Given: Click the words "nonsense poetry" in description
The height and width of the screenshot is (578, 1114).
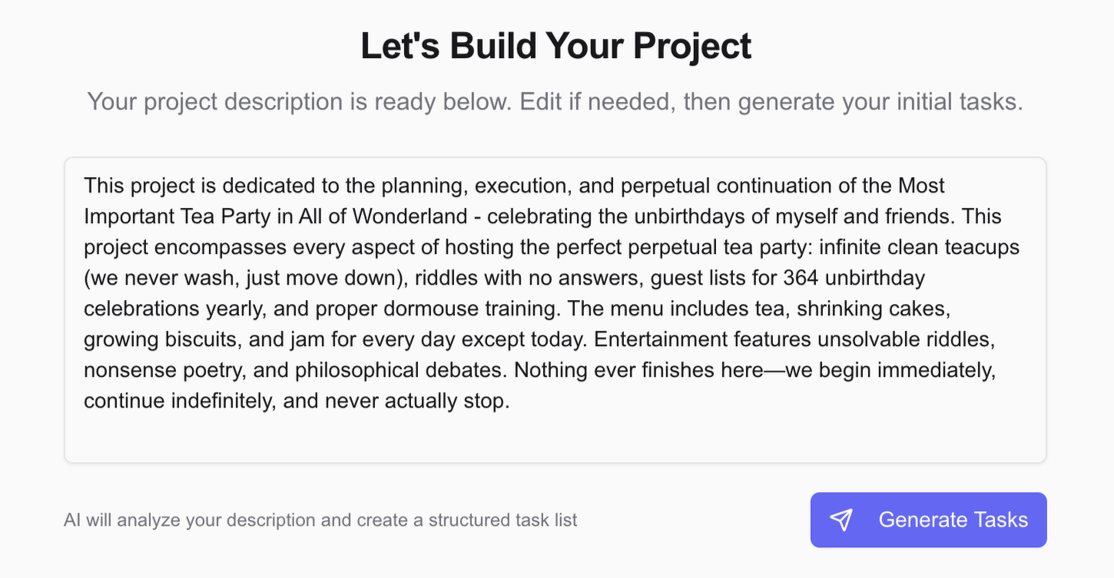Looking at the screenshot, I should coord(164,371).
